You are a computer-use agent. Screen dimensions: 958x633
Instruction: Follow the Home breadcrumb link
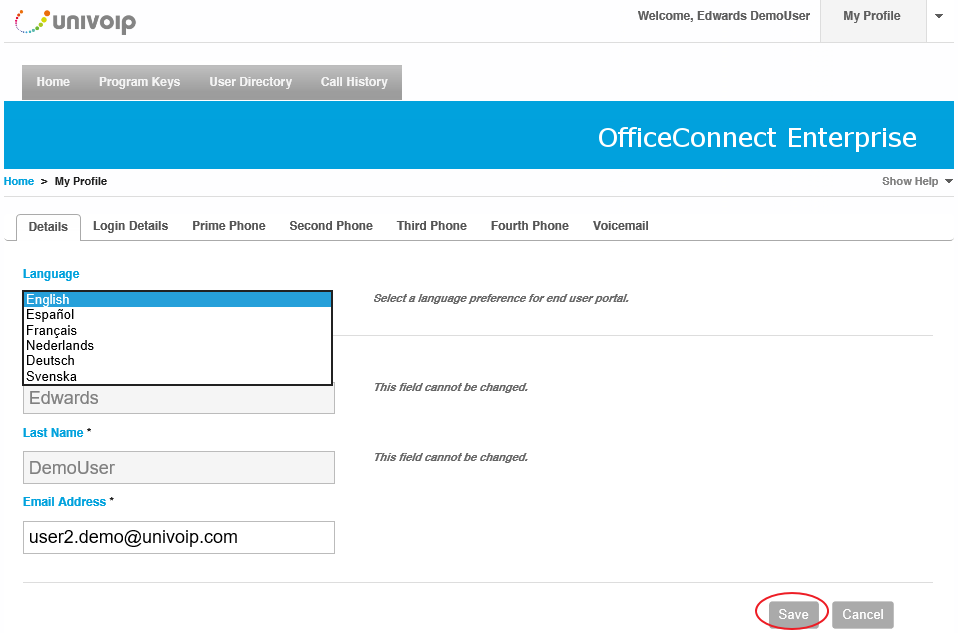[x=19, y=181]
